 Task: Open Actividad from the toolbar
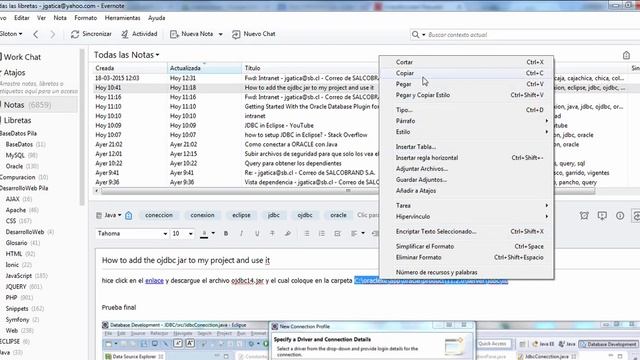coord(139,34)
